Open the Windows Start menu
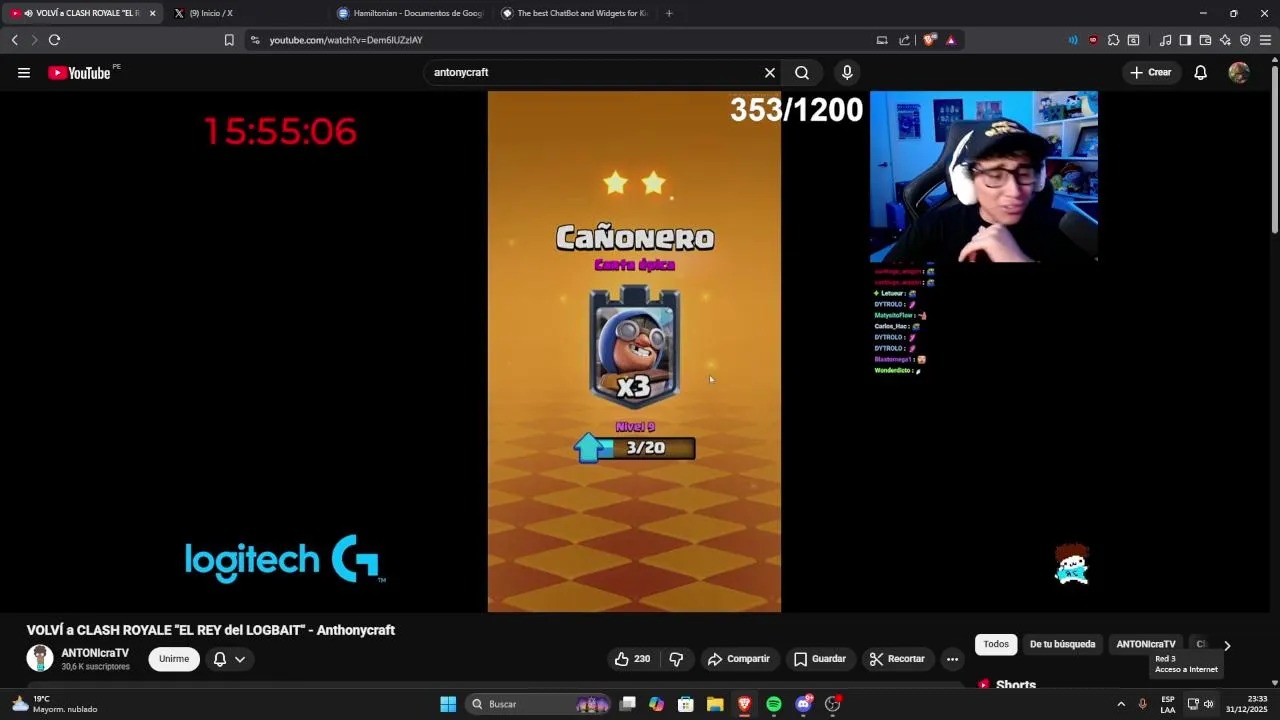 pos(448,704)
